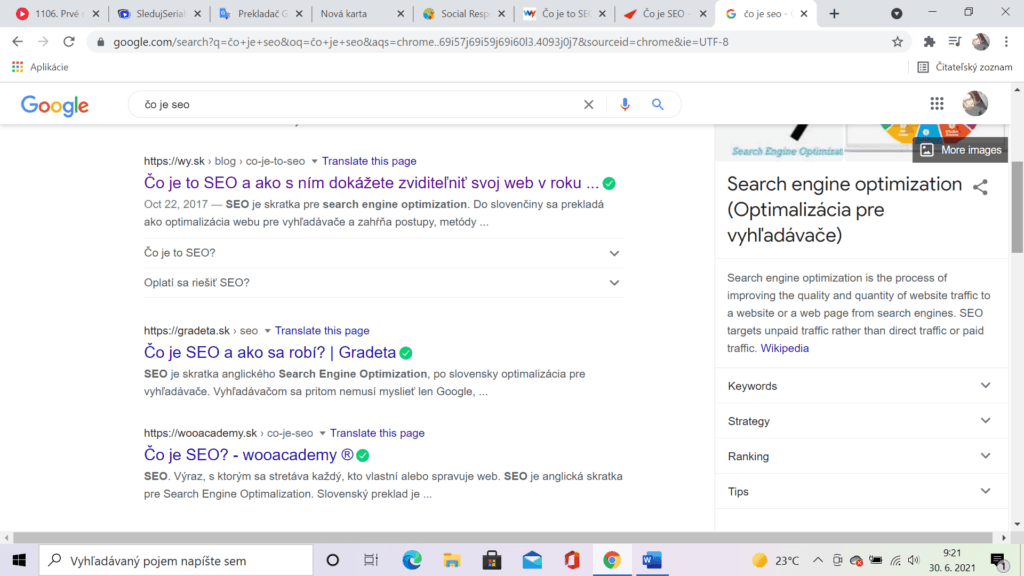Click the Windows taskbar search box

(176, 560)
